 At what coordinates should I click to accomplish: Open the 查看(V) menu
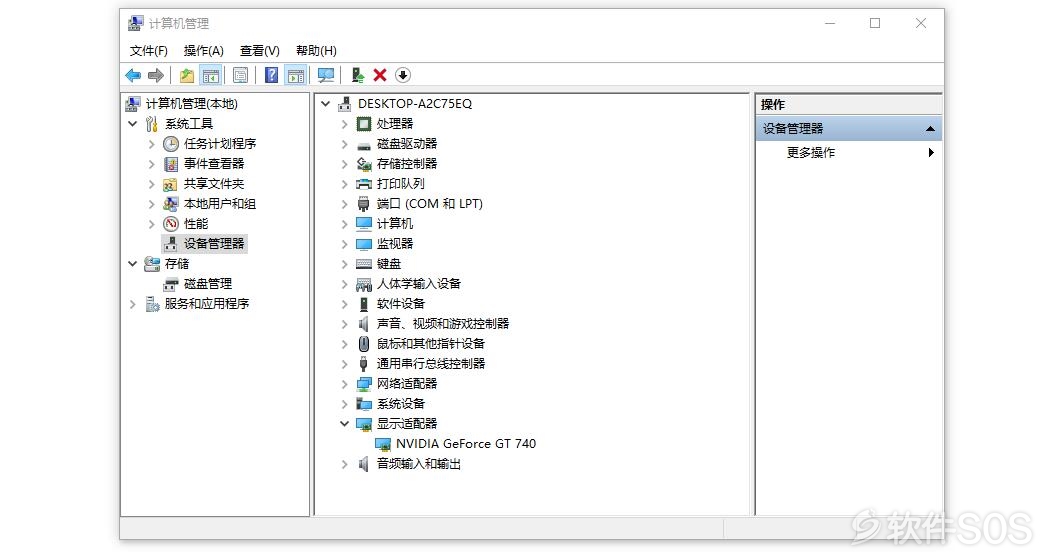tap(259, 51)
